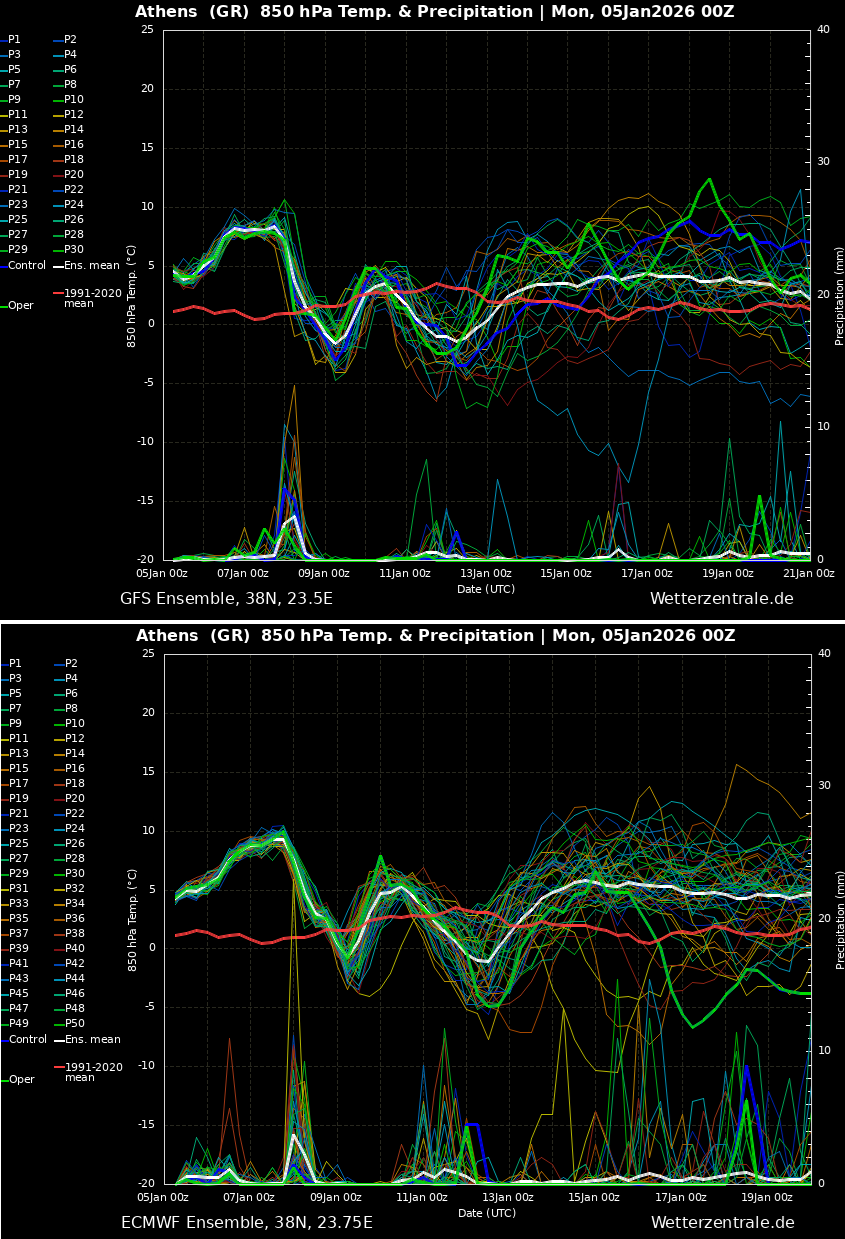
Task: Open Wetterzentrale.de link under the GFS chart
Action: (721, 599)
